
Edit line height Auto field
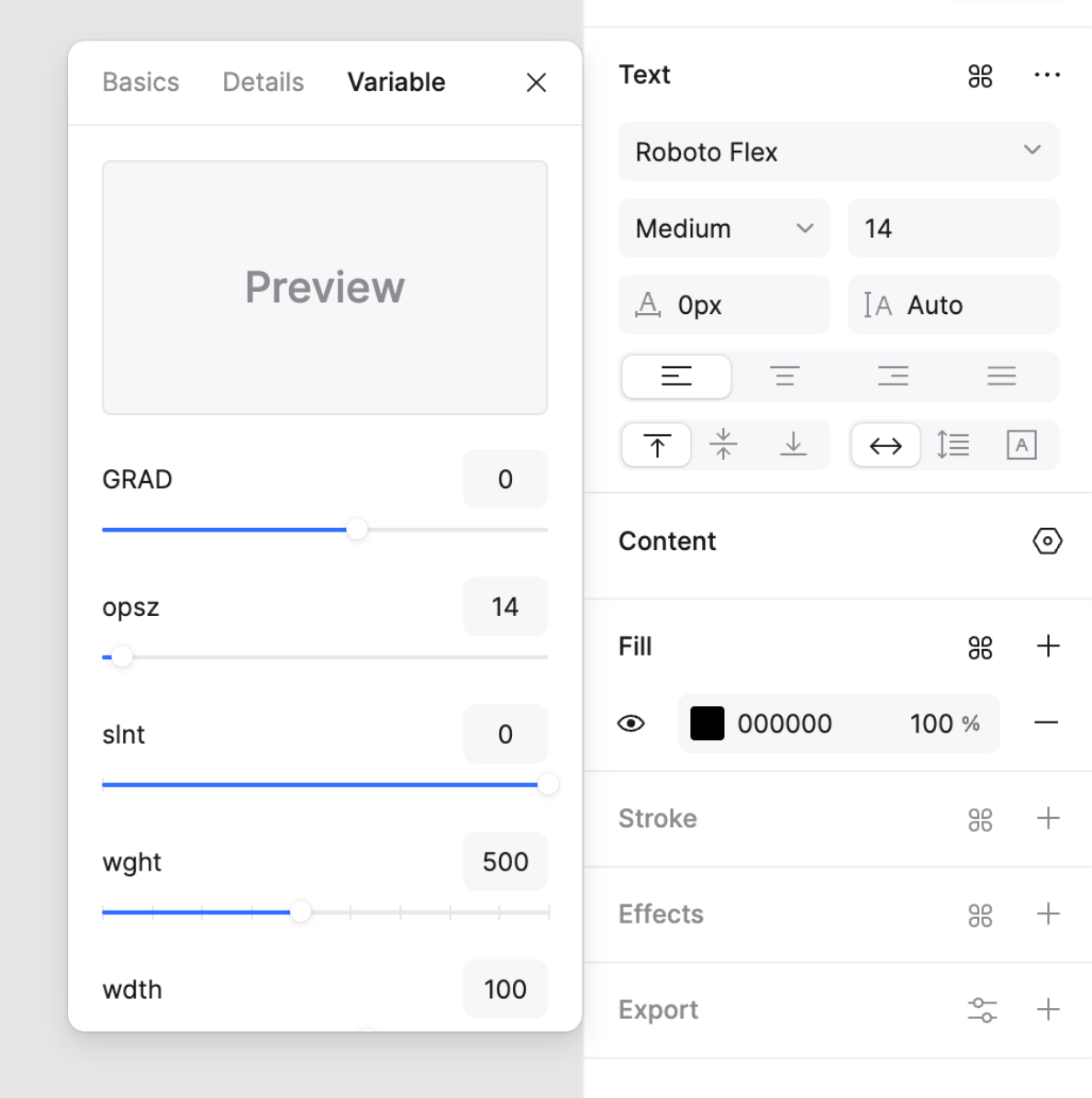pos(953,305)
